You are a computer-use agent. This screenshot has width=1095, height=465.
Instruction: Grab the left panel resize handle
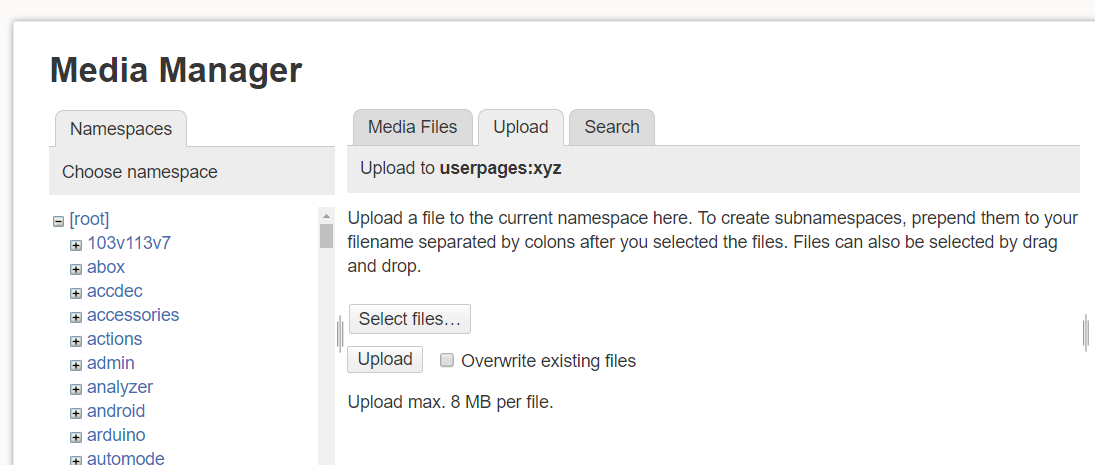[340, 331]
